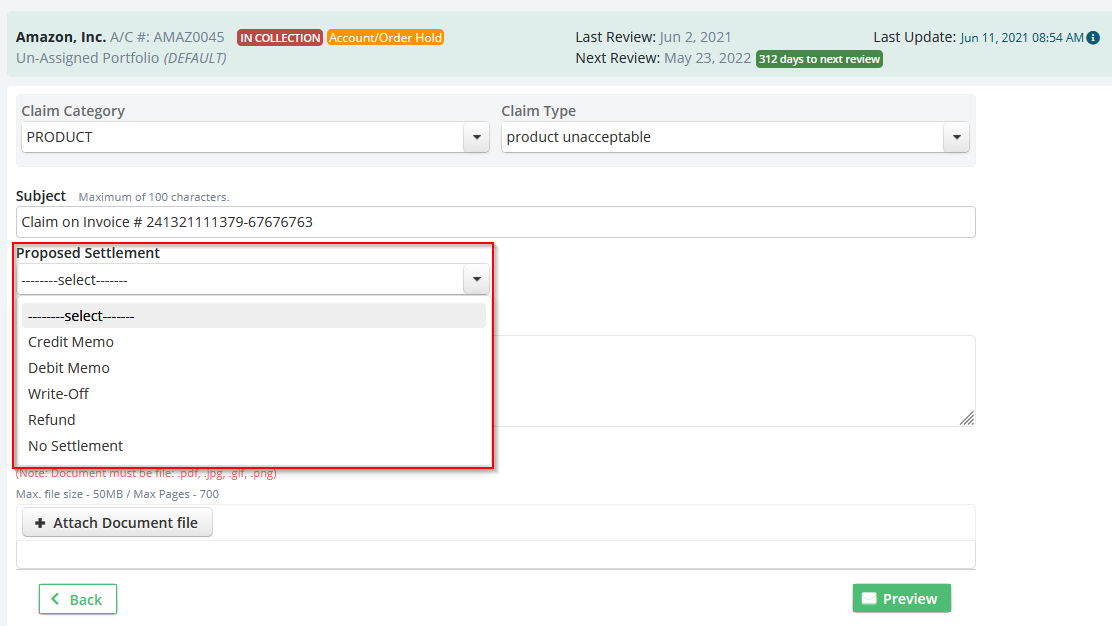The width and height of the screenshot is (1112, 626).
Task: Click the description text area
Action: [x=734, y=381]
